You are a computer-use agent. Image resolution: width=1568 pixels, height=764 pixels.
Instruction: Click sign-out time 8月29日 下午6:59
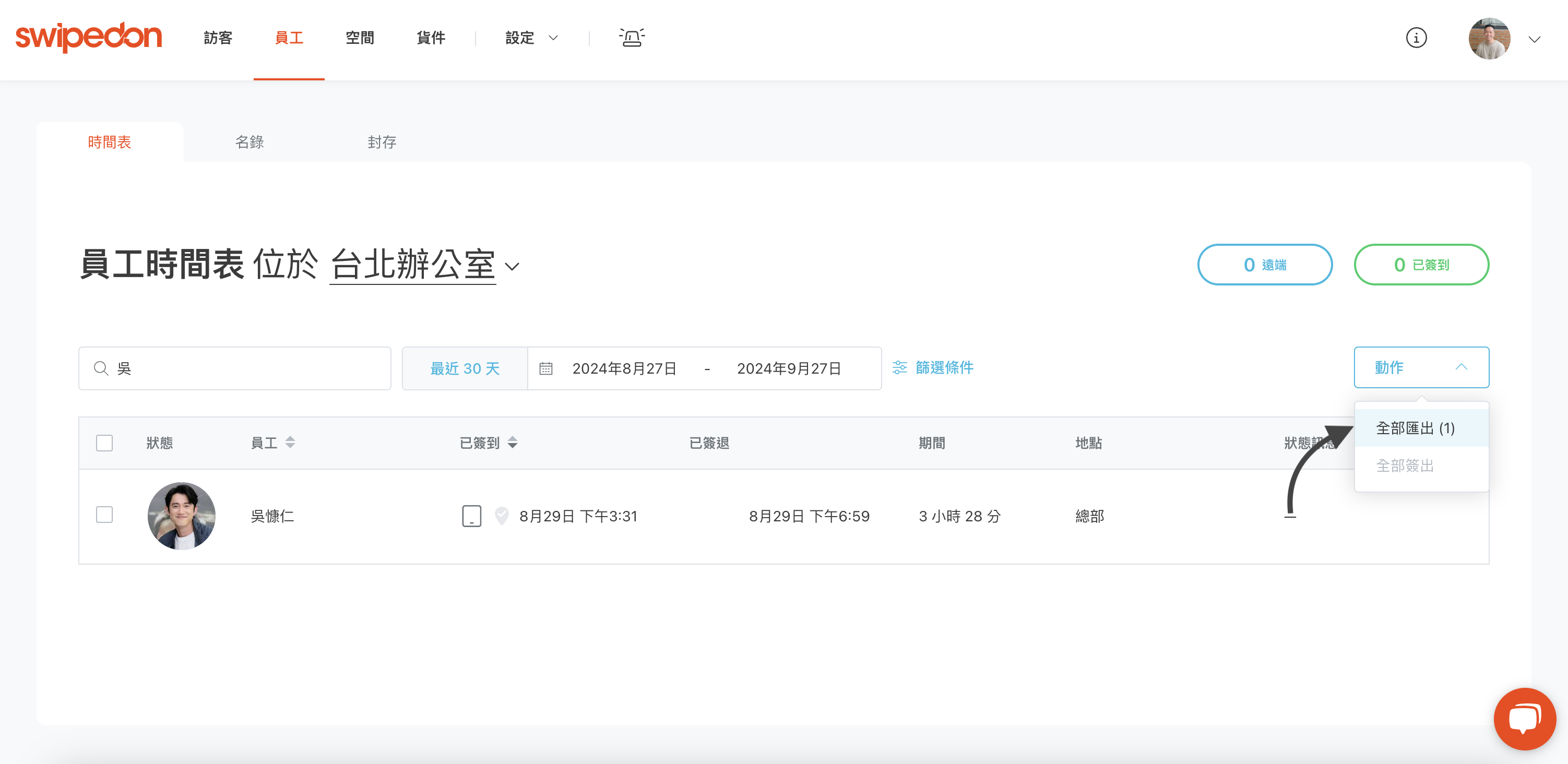pyautogui.click(x=809, y=516)
